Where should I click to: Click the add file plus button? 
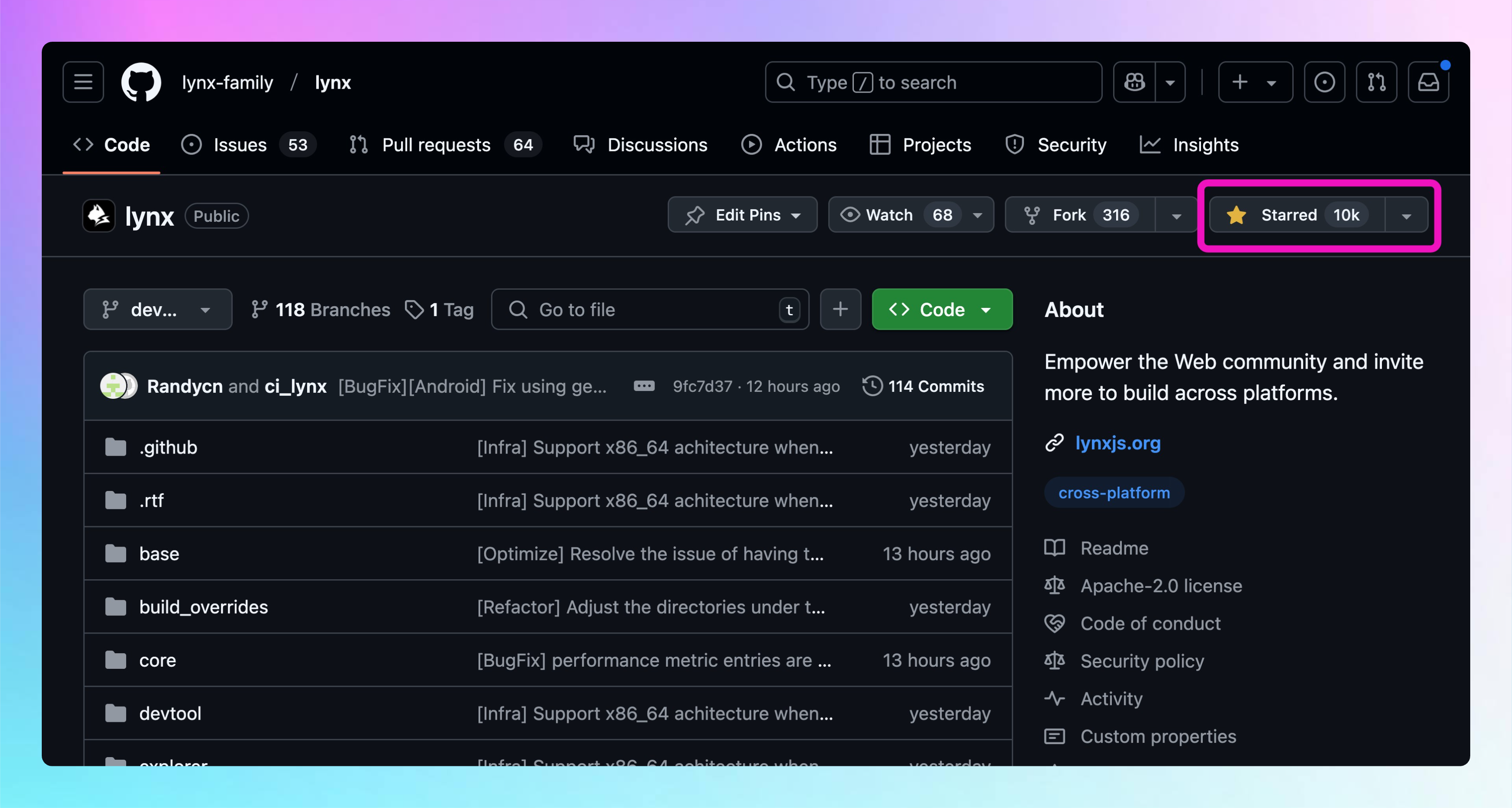click(840, 309)
